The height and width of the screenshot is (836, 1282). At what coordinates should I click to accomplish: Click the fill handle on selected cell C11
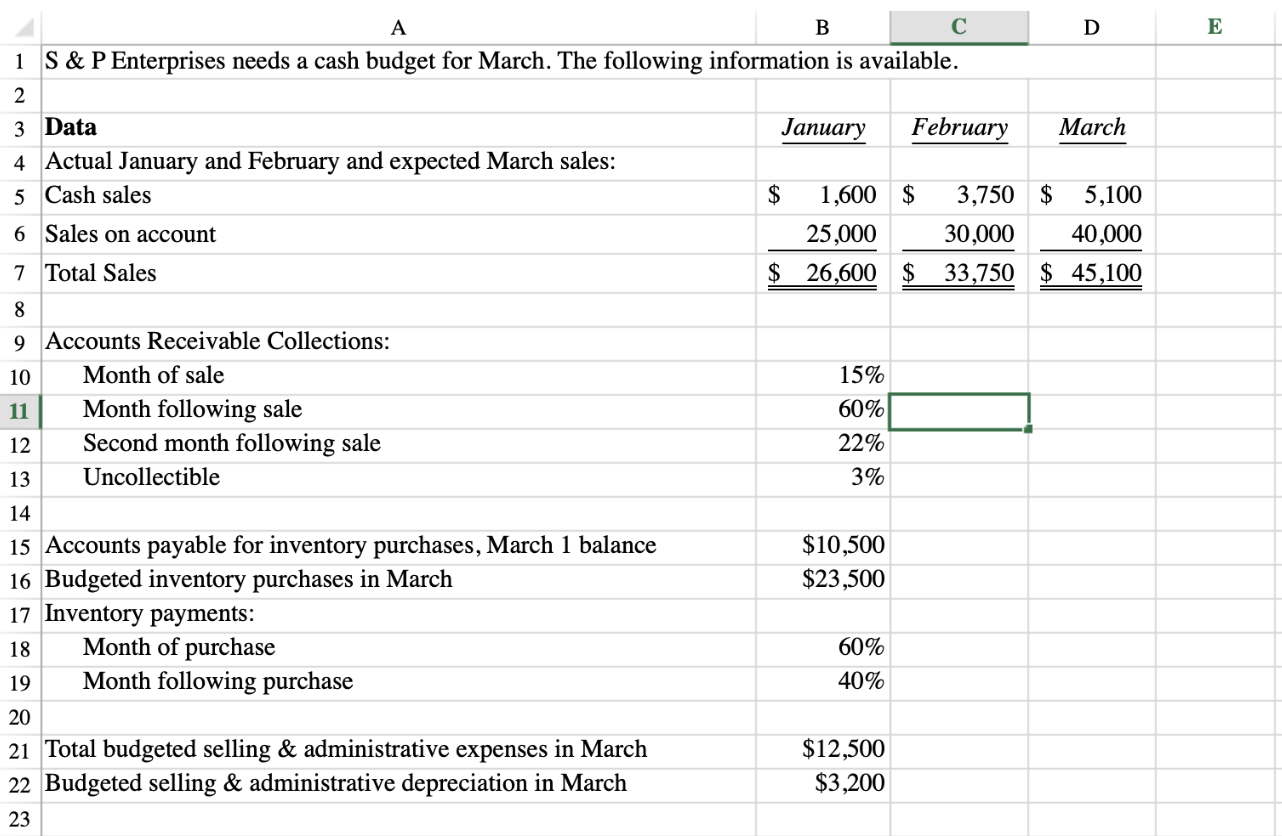click(1028, 426)
